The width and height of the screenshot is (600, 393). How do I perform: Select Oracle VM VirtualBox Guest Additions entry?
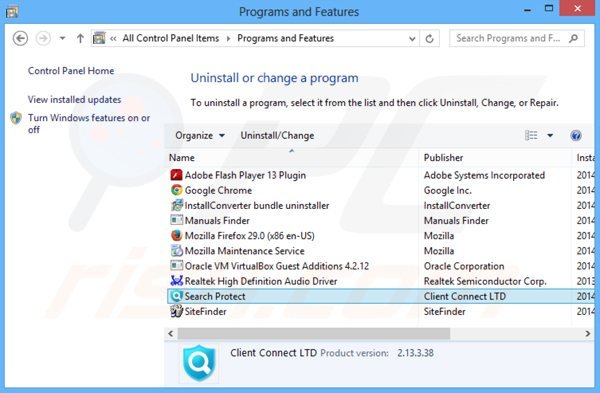tap(277, 266)
